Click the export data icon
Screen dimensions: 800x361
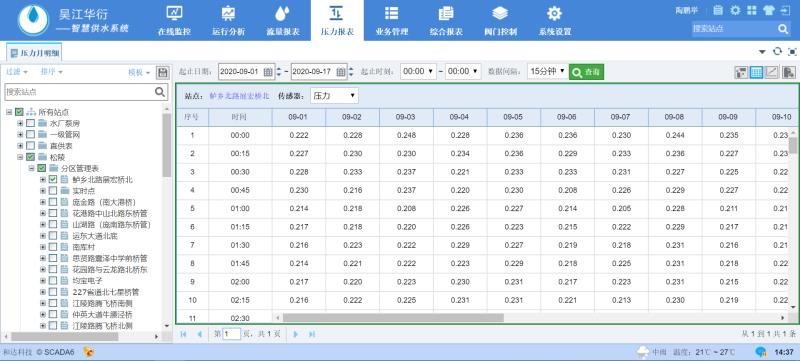click(x=789, y=72)
